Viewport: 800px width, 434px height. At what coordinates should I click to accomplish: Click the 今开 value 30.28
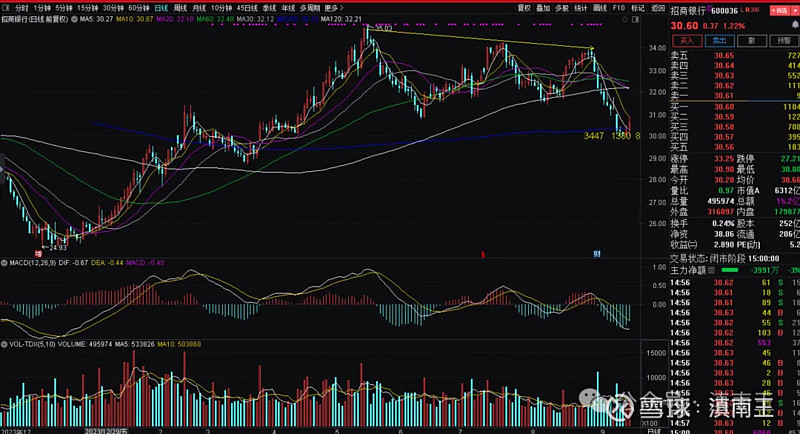pos(724,180)
